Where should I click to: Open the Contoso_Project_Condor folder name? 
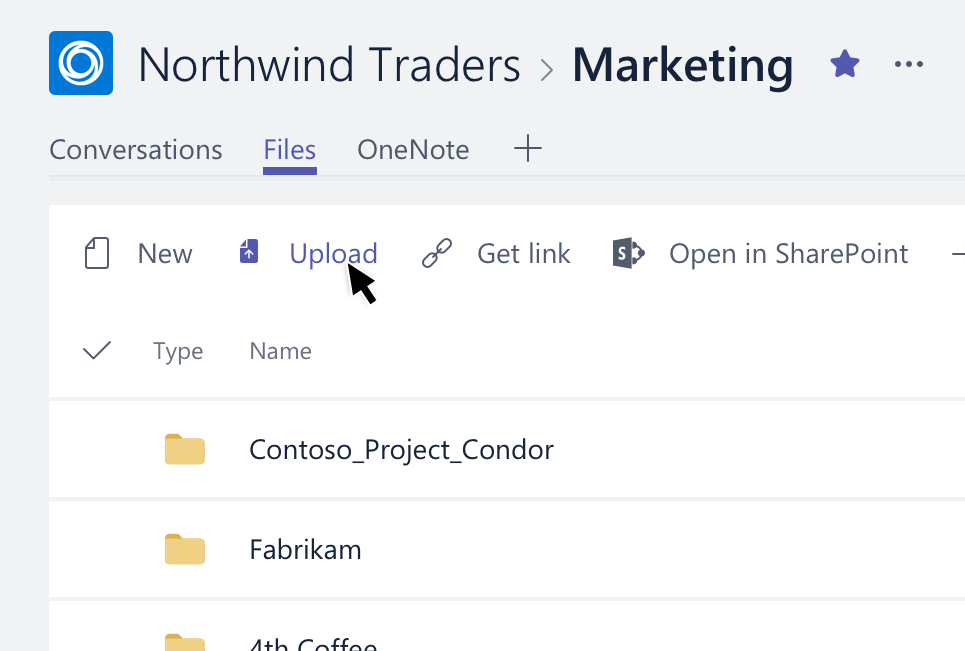click(401, 450)
